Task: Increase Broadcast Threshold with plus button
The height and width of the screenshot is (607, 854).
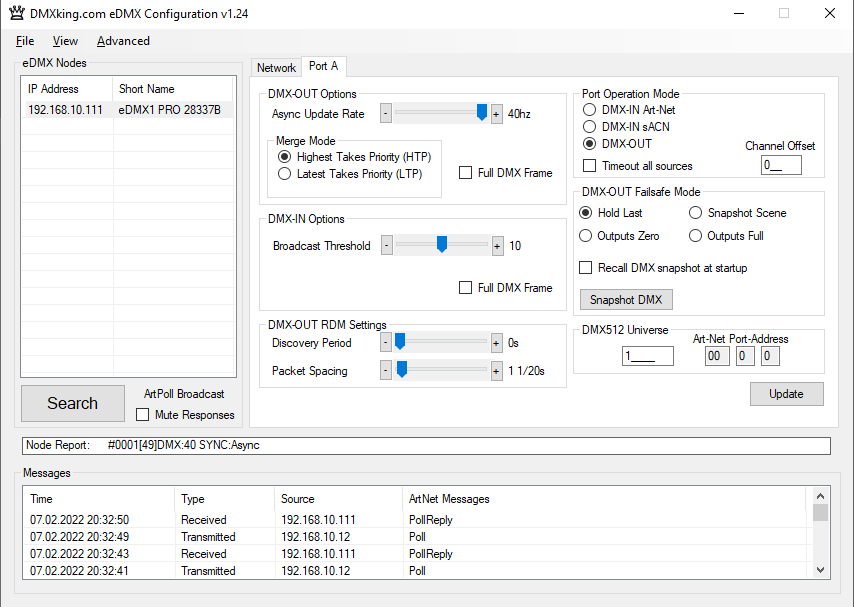Action: click(x=496, y=245)
